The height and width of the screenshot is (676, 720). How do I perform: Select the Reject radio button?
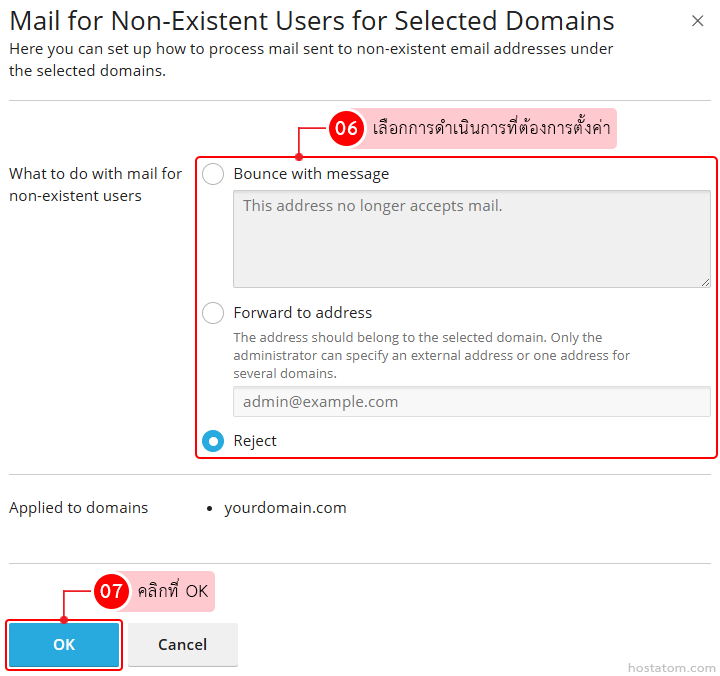[213, 441]
